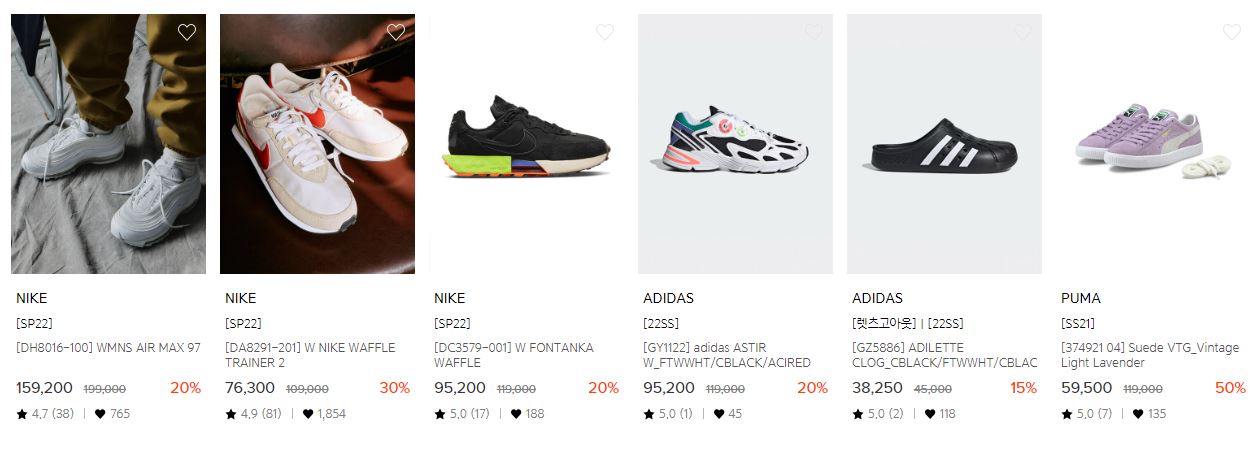Open W FONTANKA WAFFLE product title

pos(514,355)
